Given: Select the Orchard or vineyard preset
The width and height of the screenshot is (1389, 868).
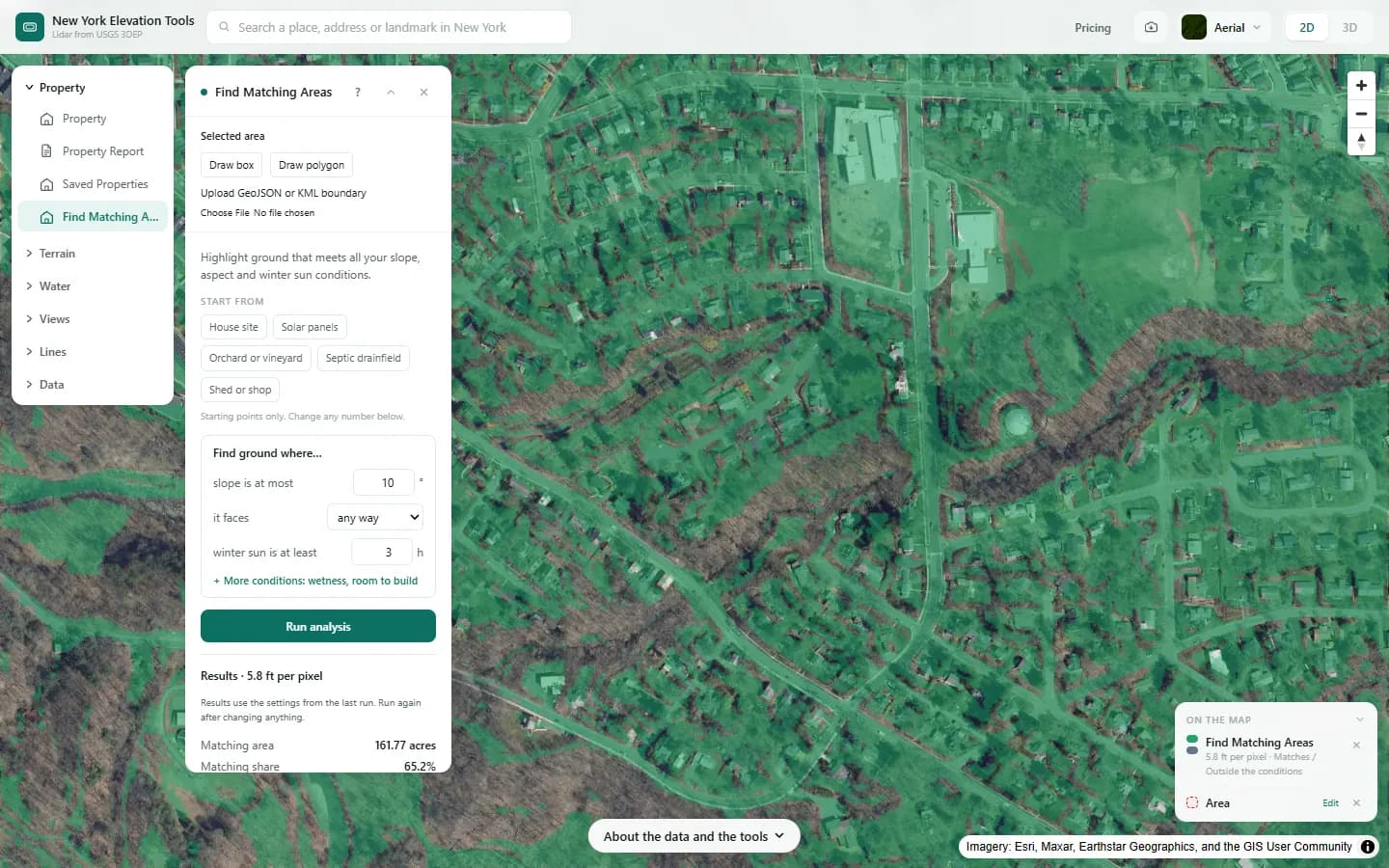Looking at the screenshot, I should [256, 358].
